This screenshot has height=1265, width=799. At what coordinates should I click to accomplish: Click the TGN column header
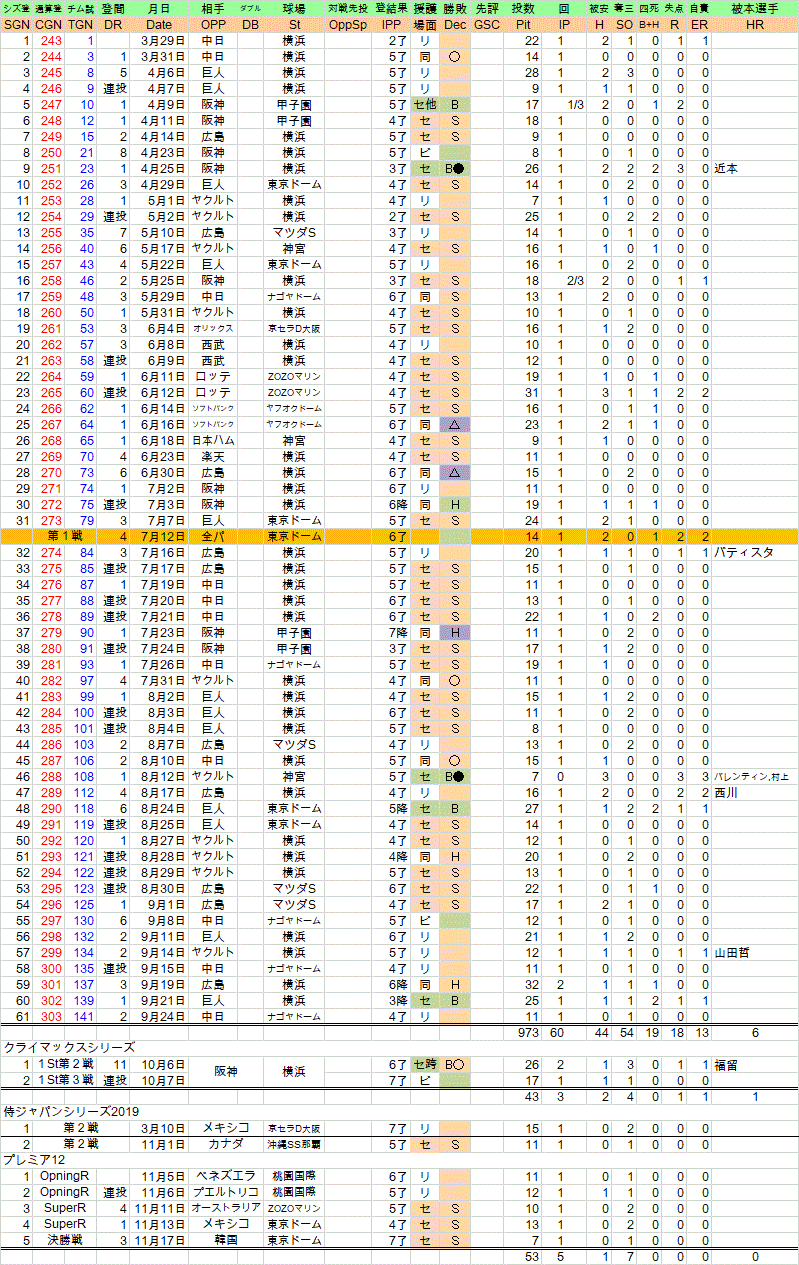click(x=80, y=23)
